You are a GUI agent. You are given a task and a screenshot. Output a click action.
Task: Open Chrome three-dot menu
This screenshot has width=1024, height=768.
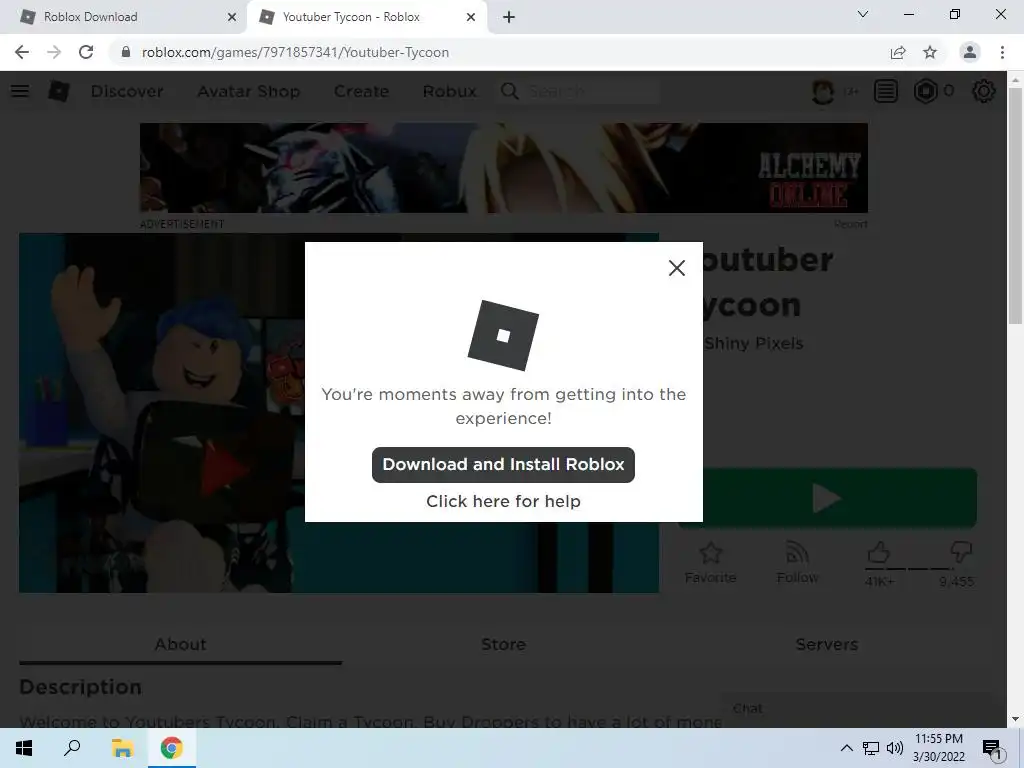1002,52
